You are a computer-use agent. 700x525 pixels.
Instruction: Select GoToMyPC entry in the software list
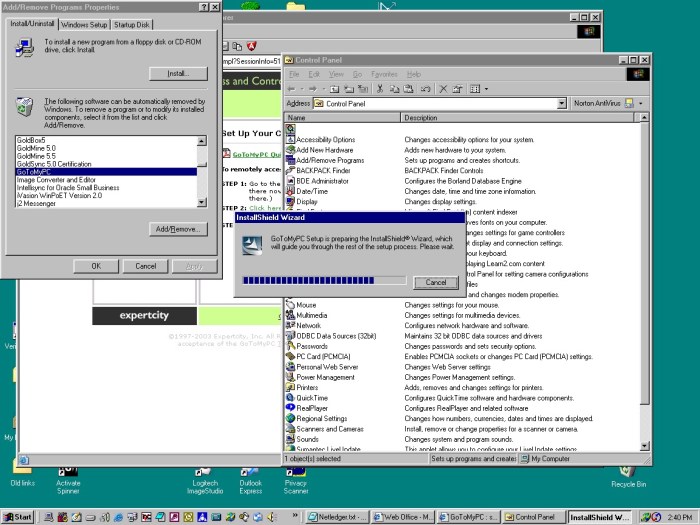pyautogui.click(x=106, y=172)
